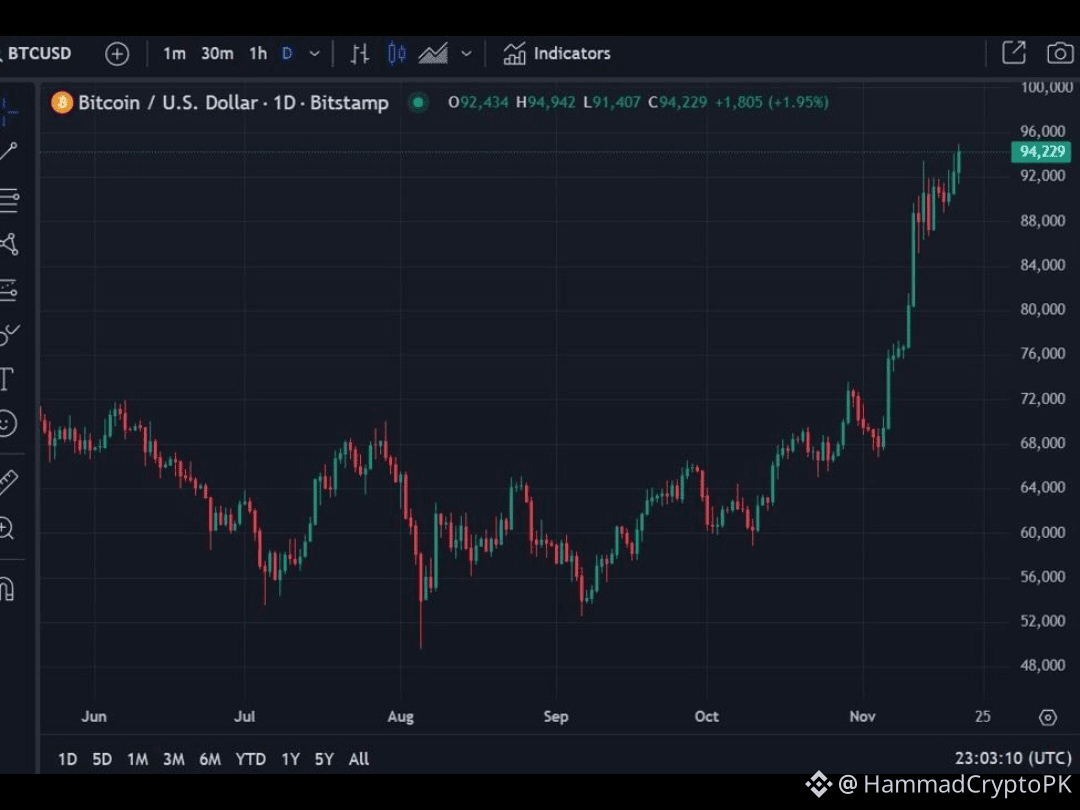Take a chart snapshot with camera icon
The width and height of the screenshot is (1080, 810).
pyautogui.click(x=1059, y=54)
